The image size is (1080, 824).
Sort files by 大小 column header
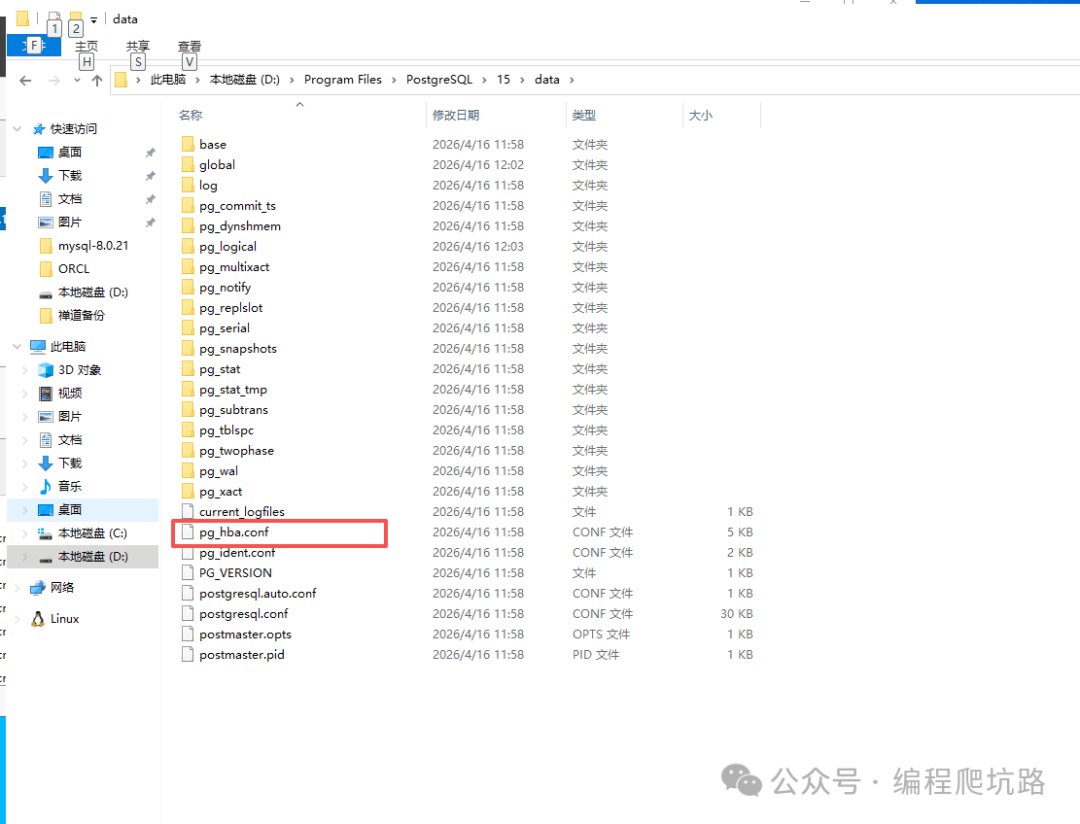click(x=700, y=116)
